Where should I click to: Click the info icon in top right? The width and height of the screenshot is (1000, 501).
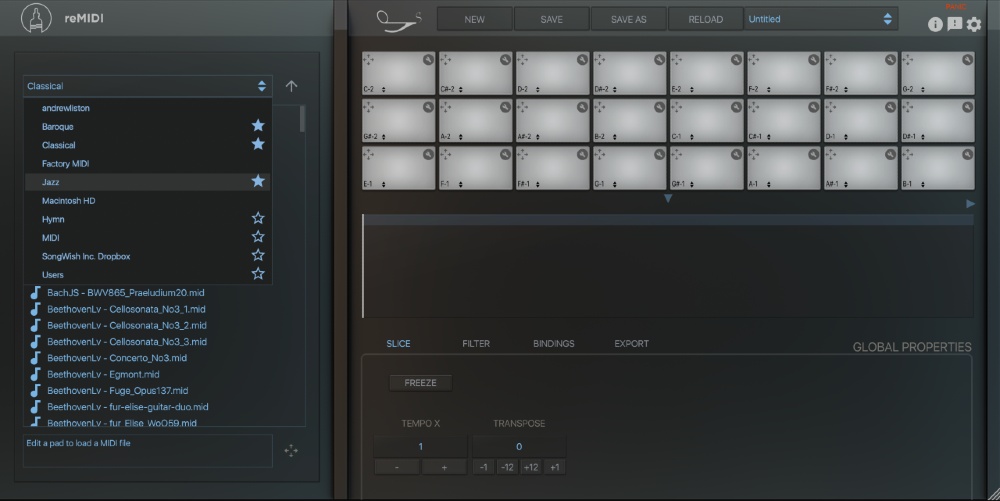coord(935,25)
